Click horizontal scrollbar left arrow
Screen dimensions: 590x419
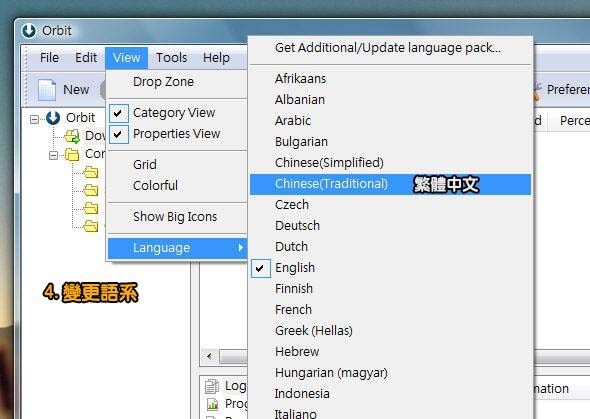point(209,356)
